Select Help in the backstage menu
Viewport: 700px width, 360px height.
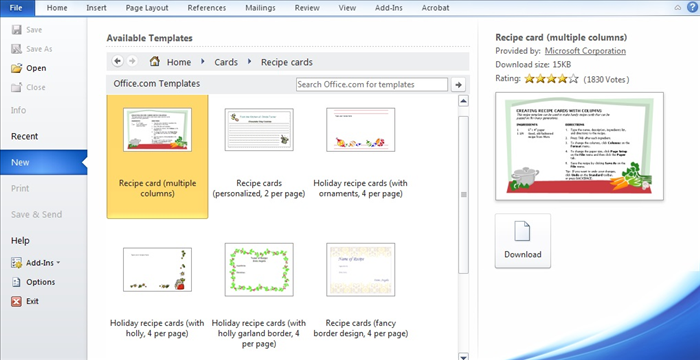(20, 241)
